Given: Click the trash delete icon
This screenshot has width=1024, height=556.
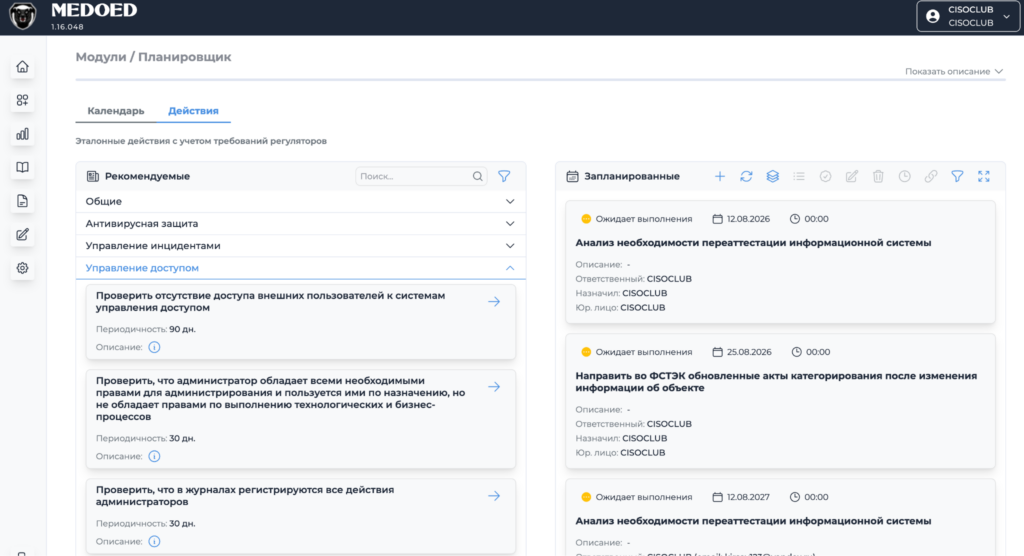Looking at the screenshot, I should point(878,176).
